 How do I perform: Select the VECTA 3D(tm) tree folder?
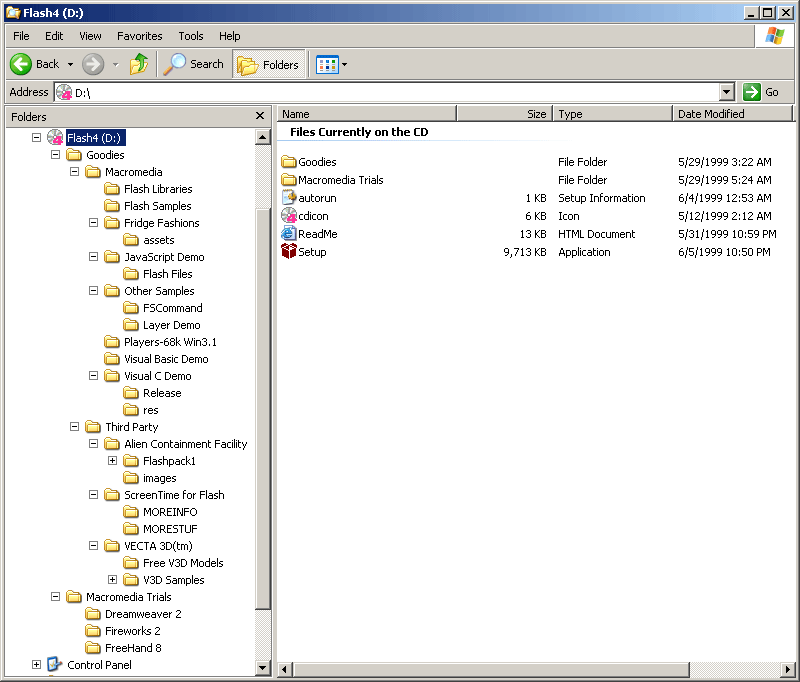148,546
